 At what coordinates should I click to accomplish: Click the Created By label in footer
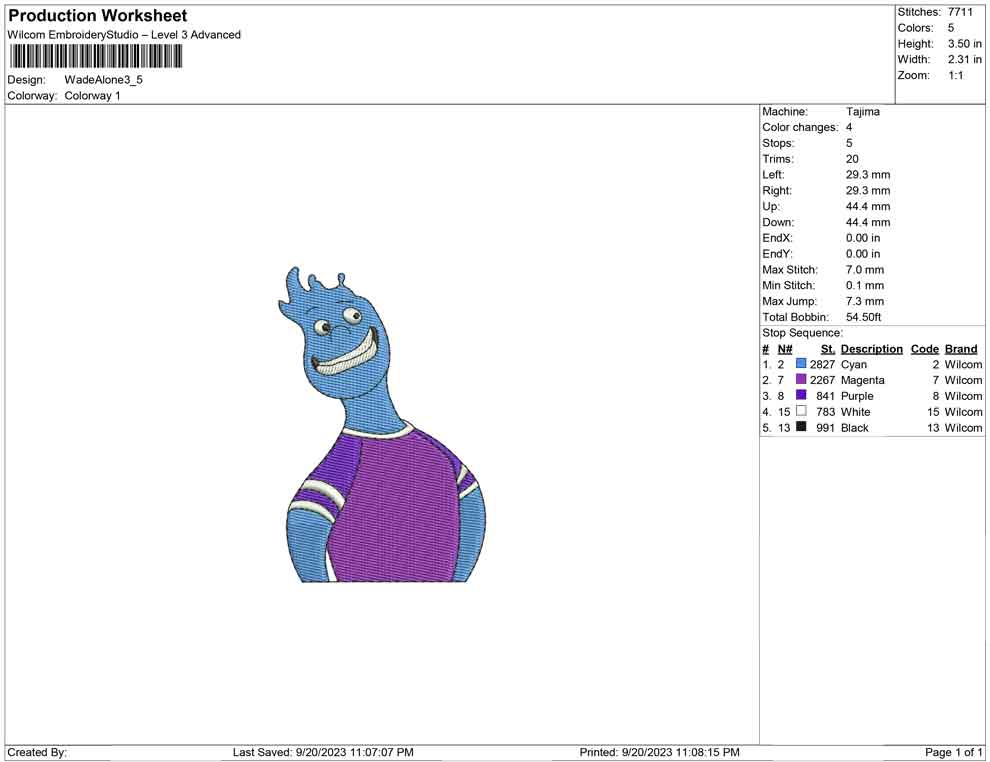(37, 753)
